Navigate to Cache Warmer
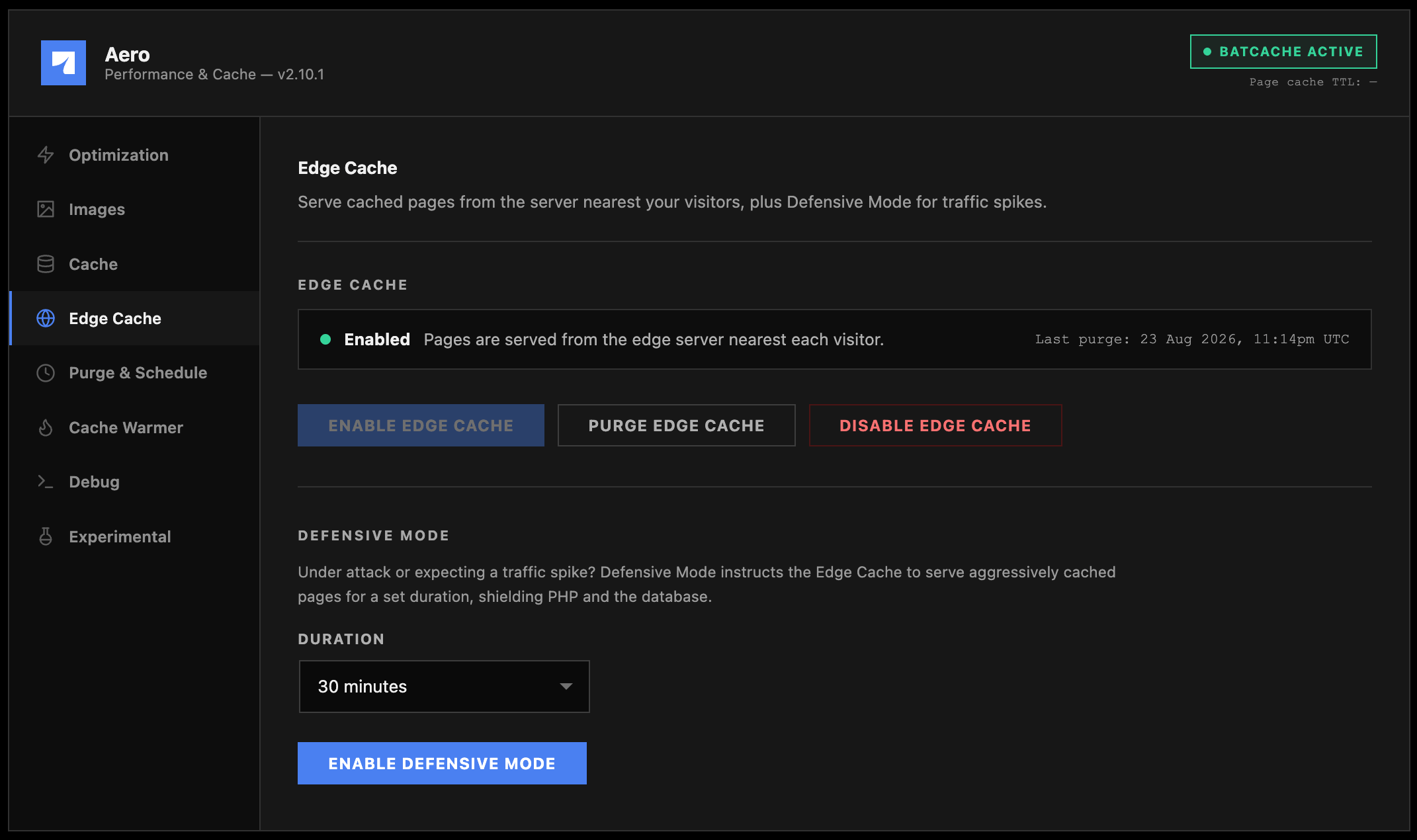The height and width of the screenshot is (840, 1417). pyautogui.click(x=135, y=427)
